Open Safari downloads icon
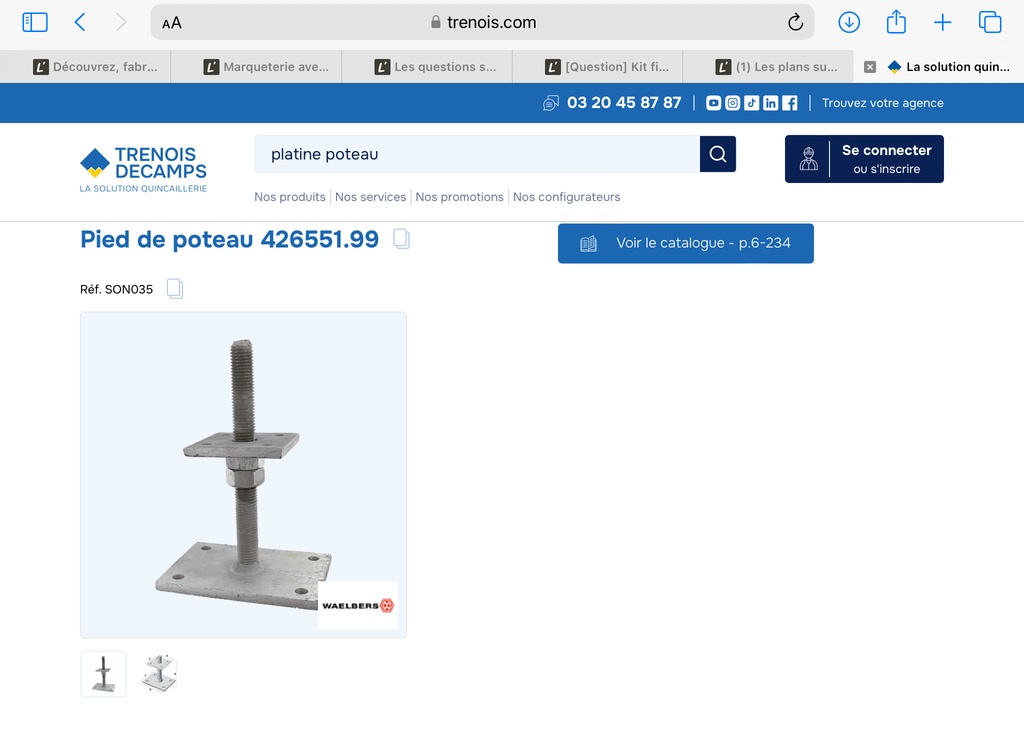 click(849, 22)
